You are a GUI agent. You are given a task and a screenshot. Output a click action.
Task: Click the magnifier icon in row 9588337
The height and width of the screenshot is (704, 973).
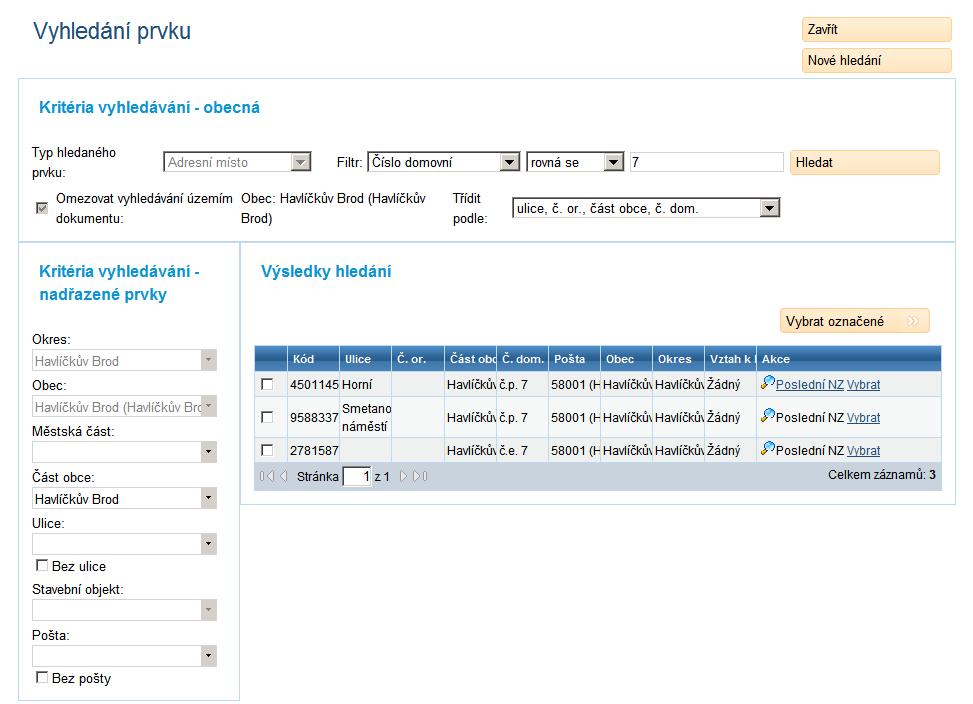(768, 416)
